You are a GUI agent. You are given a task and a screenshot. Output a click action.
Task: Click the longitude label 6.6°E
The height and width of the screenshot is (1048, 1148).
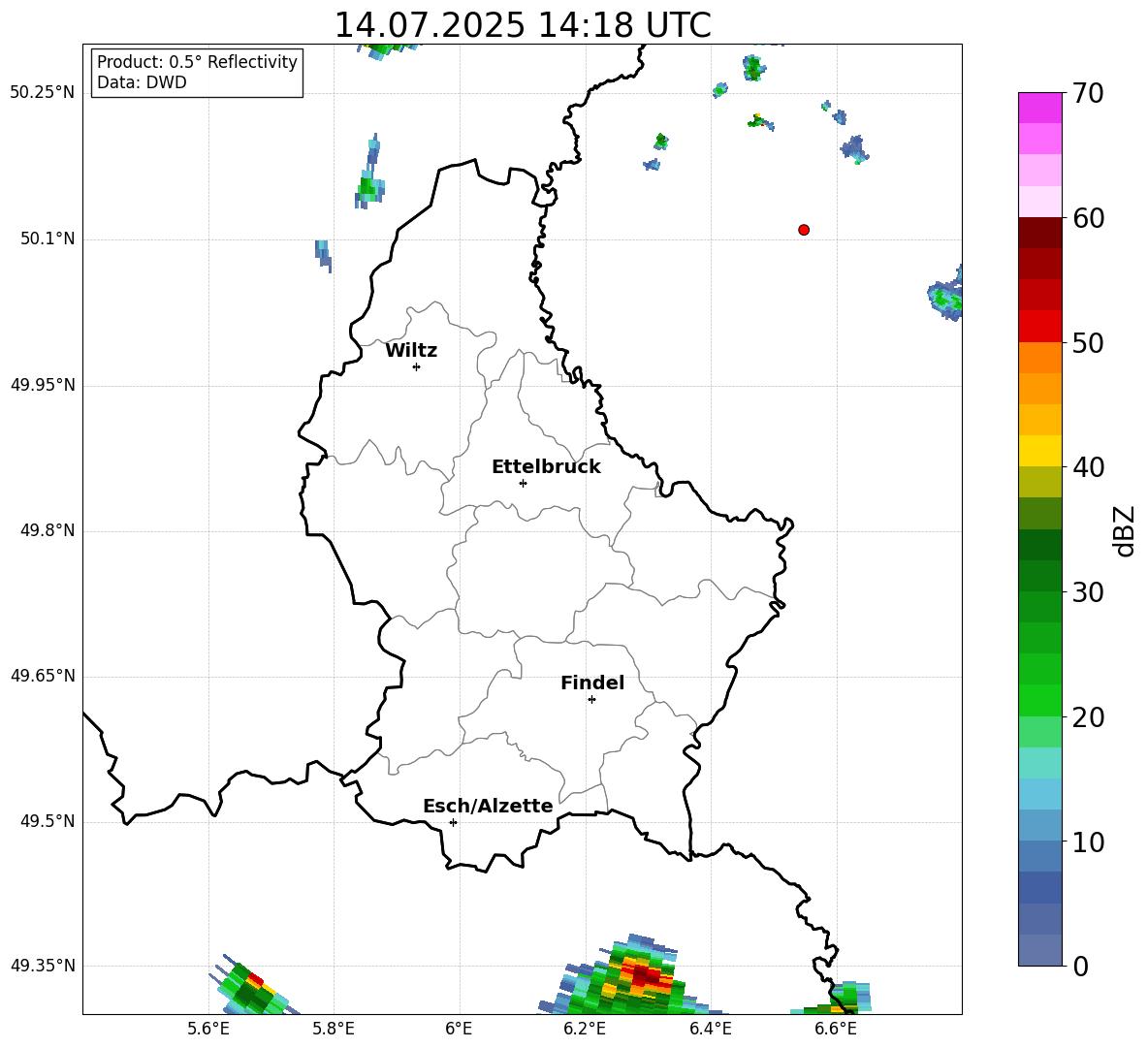click(836, 1029)
